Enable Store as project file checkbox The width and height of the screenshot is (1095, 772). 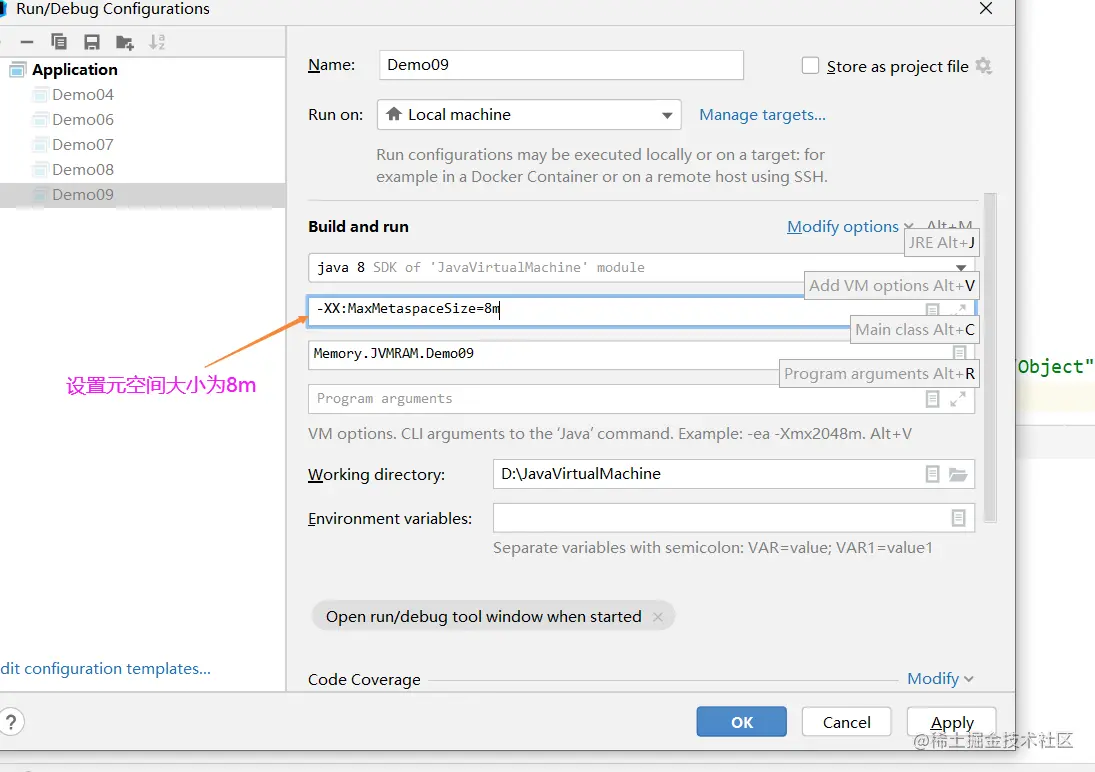810,66
